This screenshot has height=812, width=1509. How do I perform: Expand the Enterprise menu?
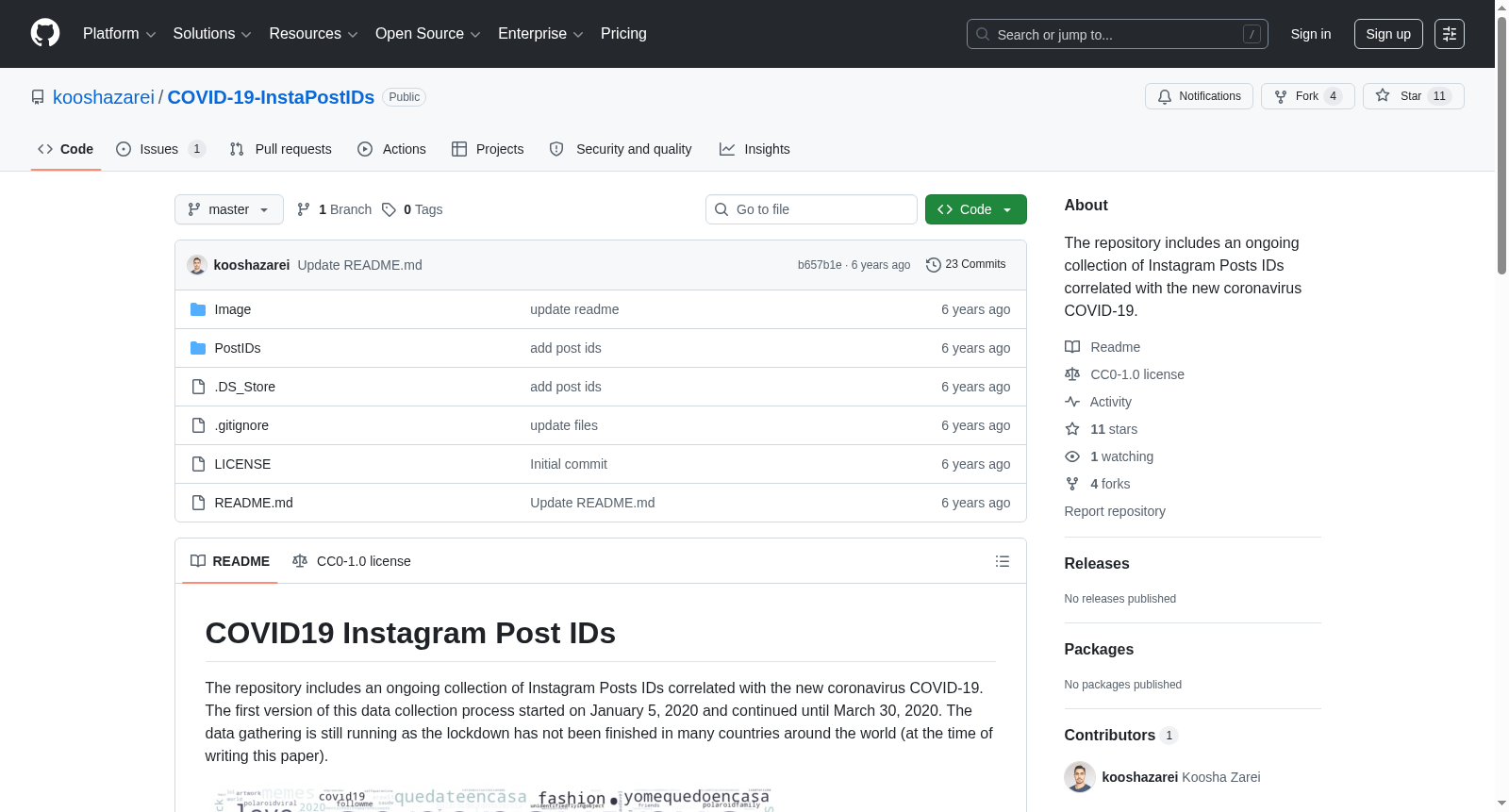[x=540, y=34]
